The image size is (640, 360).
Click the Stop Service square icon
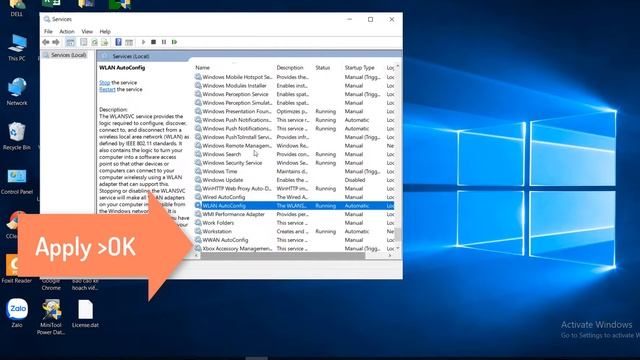(x=153, y=42)
